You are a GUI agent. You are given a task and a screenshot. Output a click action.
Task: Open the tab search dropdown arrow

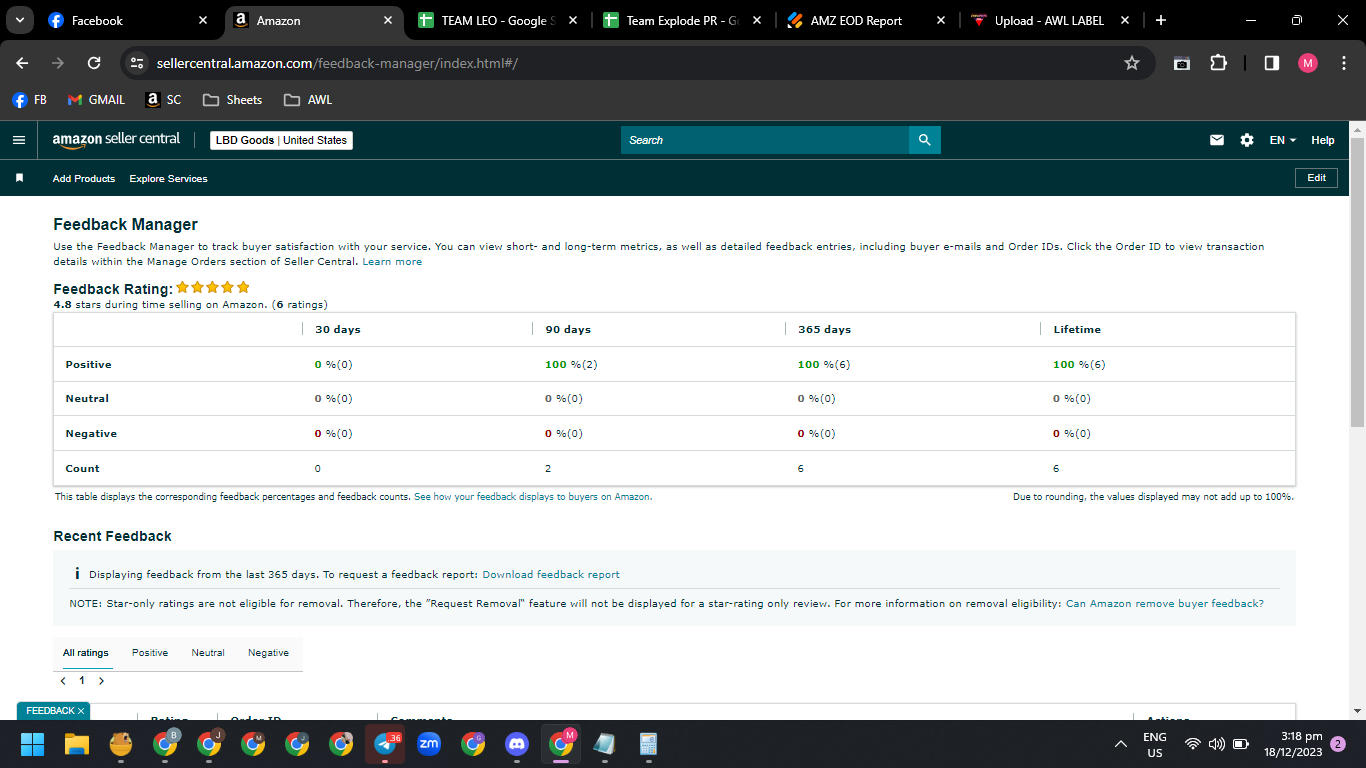tap(19, 20)
